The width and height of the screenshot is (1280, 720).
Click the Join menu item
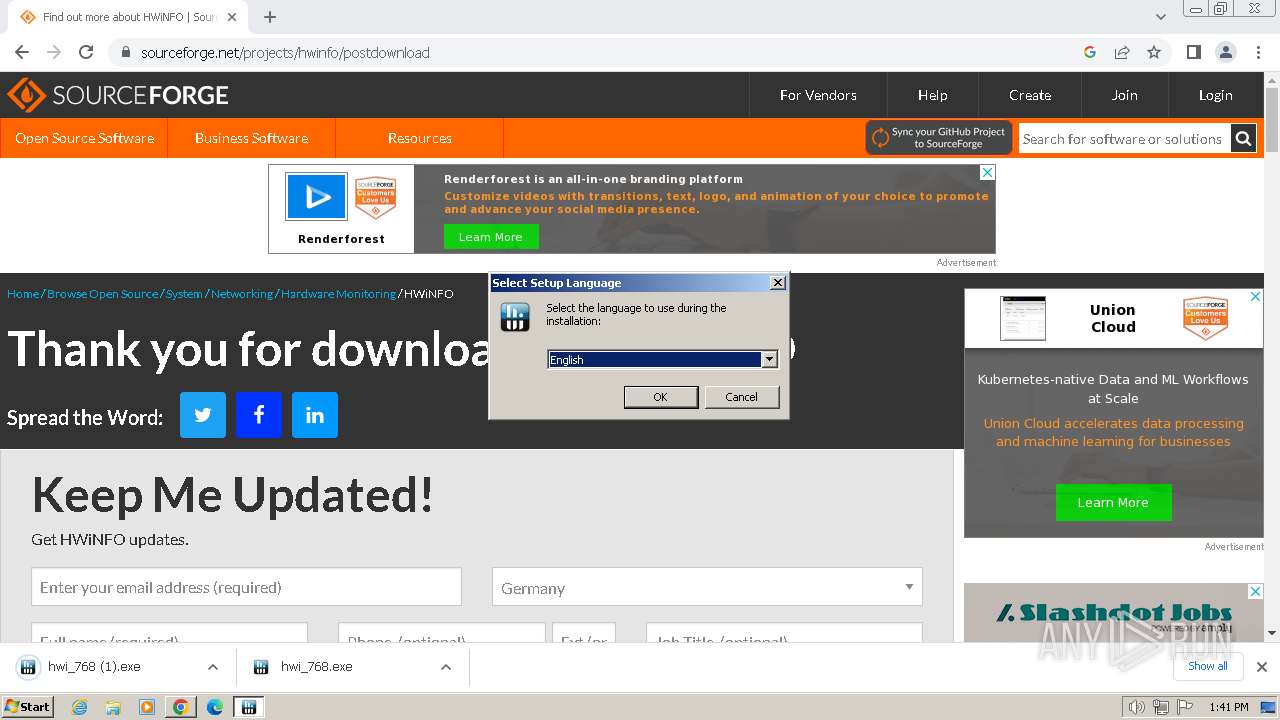click(x=1124, y=95)
